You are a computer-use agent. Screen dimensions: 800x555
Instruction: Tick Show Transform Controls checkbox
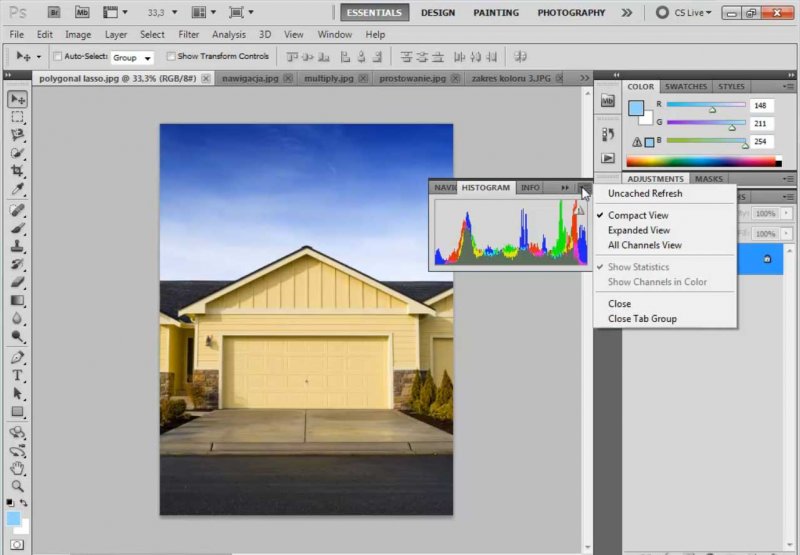(x=171, y=57)
